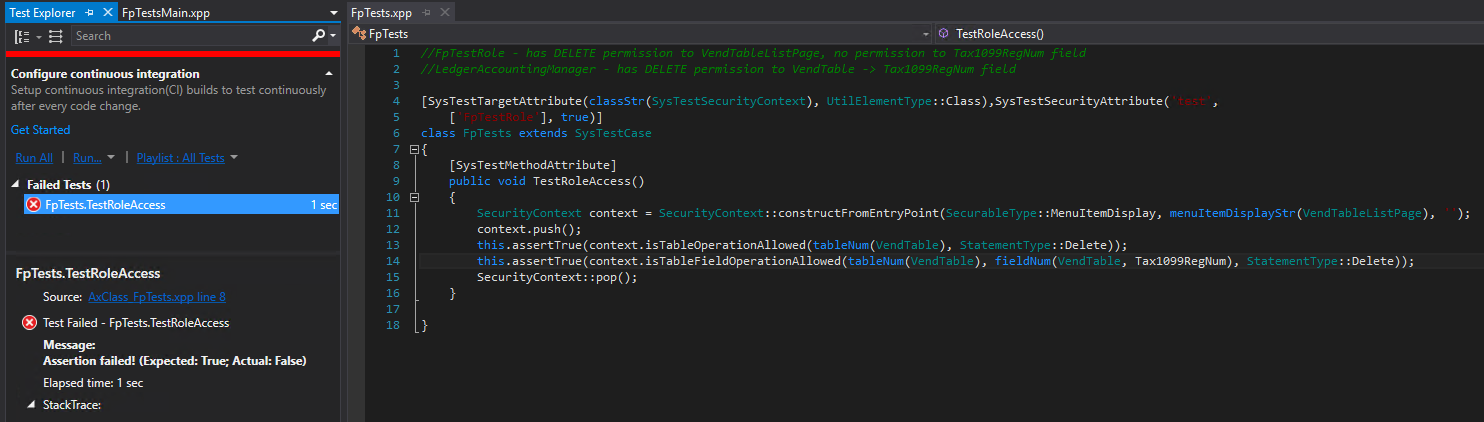Click the failed icon beside FpTests.TestRoleAccess row

point(34,204)
